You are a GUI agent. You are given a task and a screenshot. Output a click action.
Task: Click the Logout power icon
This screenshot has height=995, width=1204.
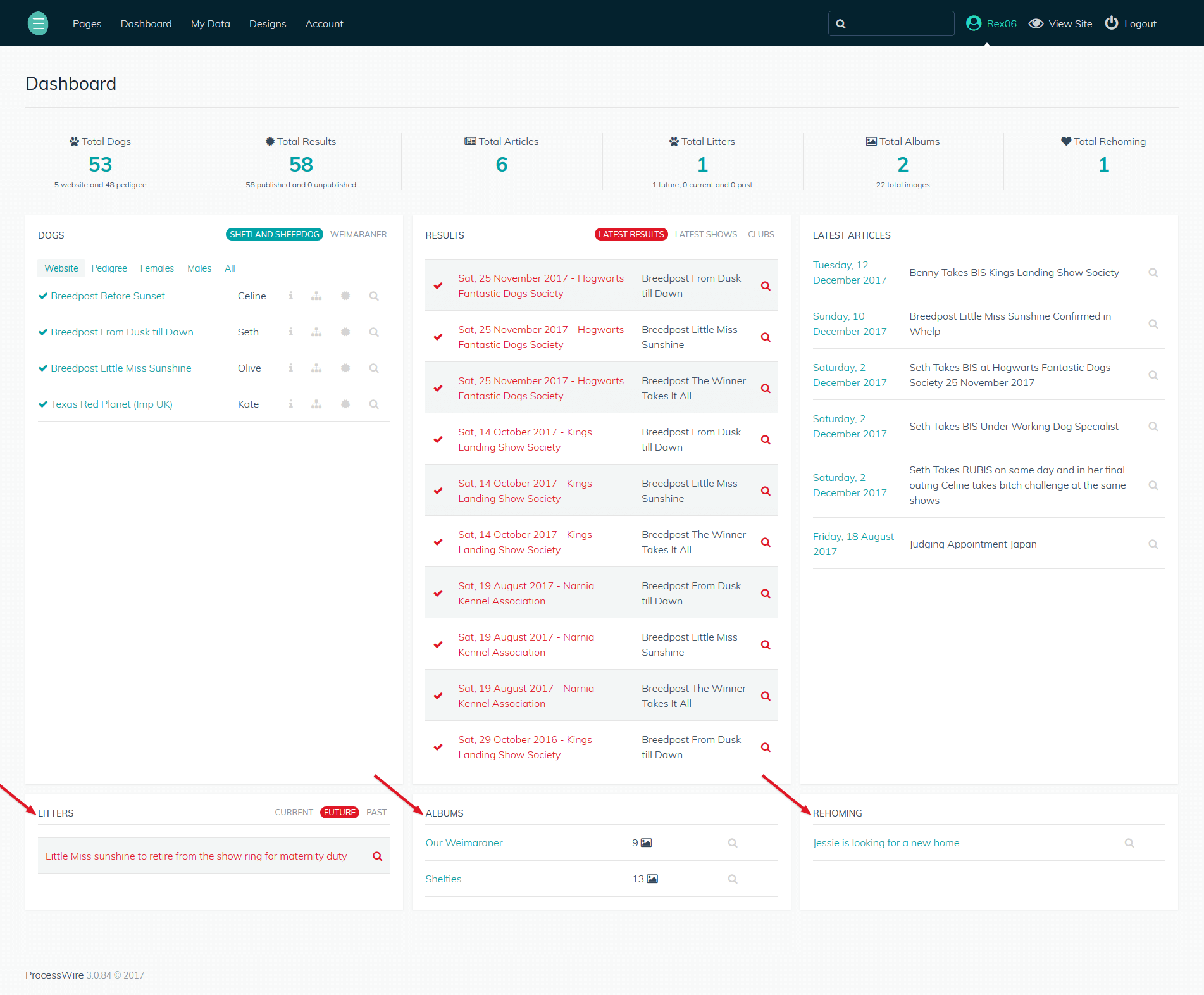pos(1112,23)
